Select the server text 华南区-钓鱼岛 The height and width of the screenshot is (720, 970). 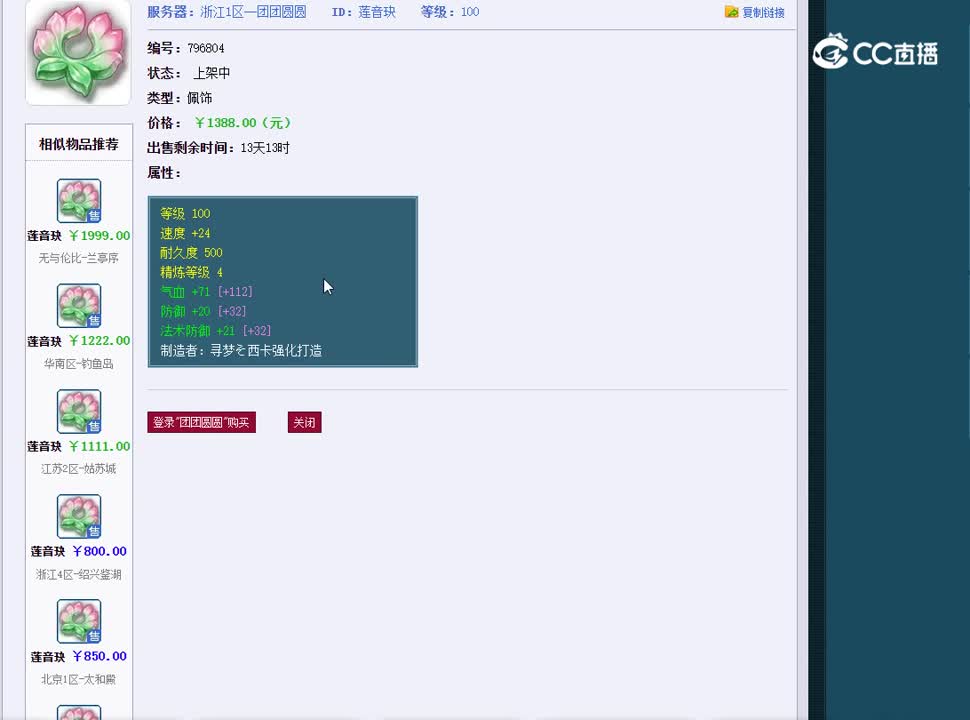click(79, 364)
